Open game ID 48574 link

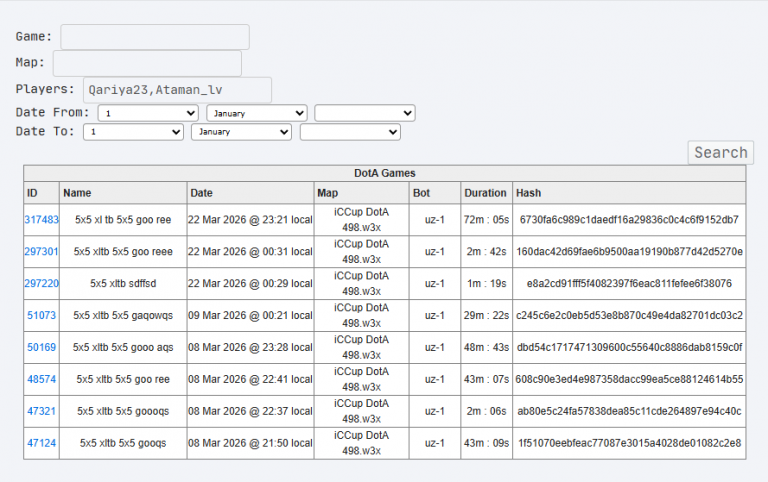42,379
